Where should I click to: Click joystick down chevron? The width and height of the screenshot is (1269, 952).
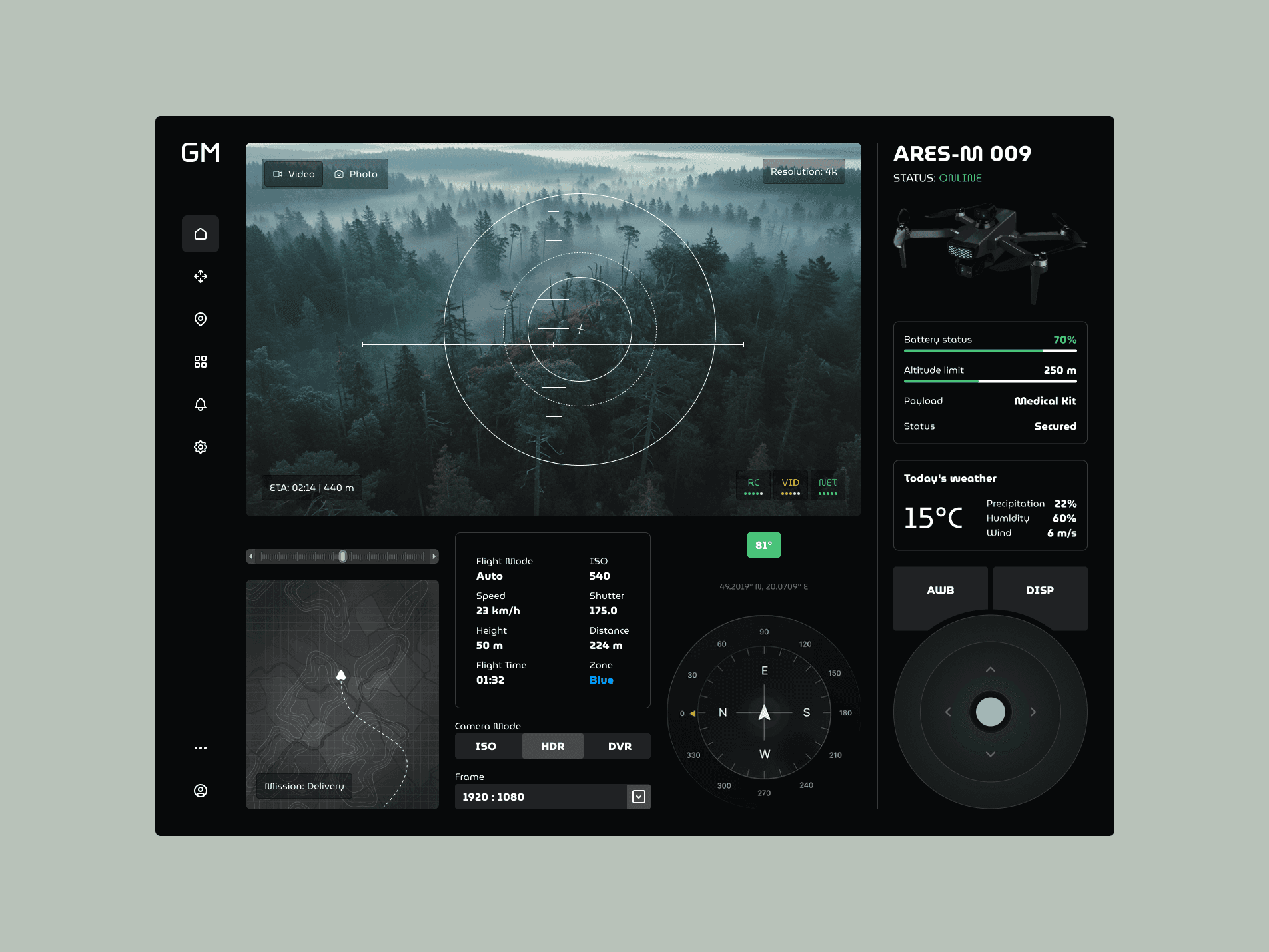991,754
